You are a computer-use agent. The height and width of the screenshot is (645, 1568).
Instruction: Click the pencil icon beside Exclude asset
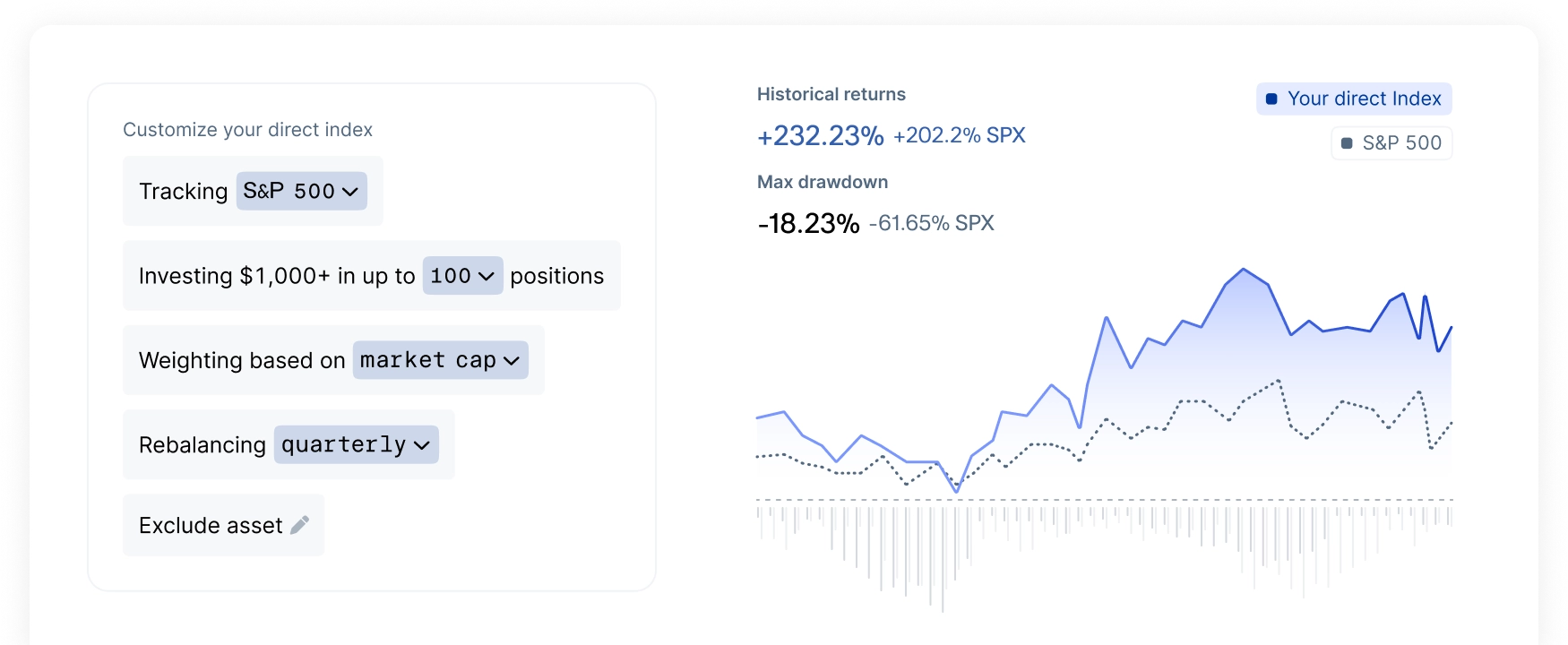[300, 525]
